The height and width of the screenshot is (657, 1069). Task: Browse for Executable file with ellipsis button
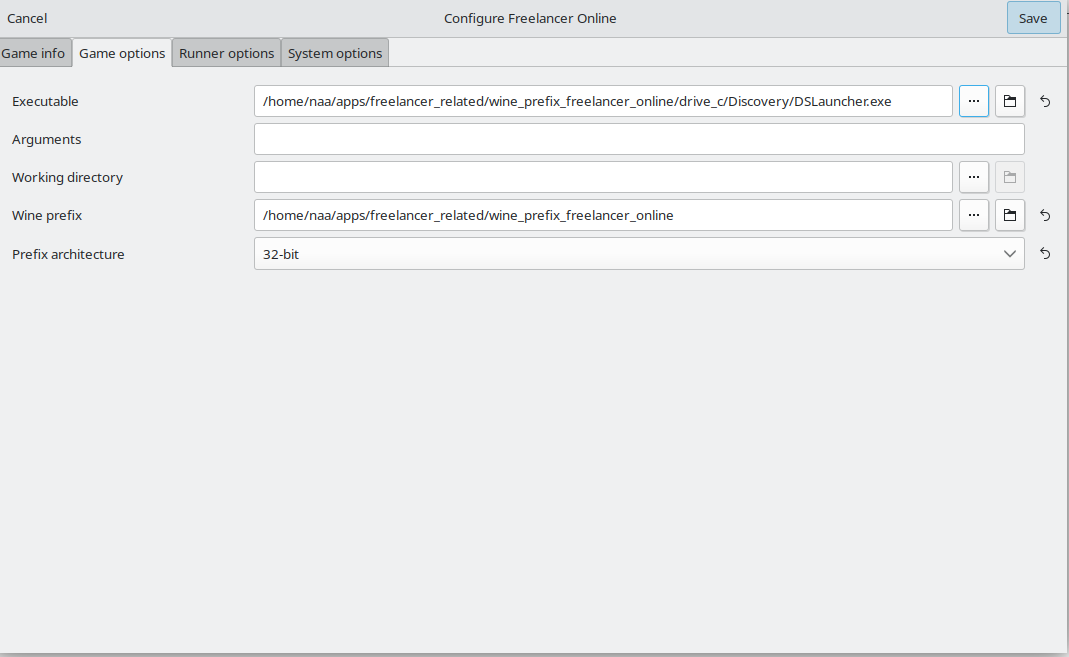tap(974, 101)
